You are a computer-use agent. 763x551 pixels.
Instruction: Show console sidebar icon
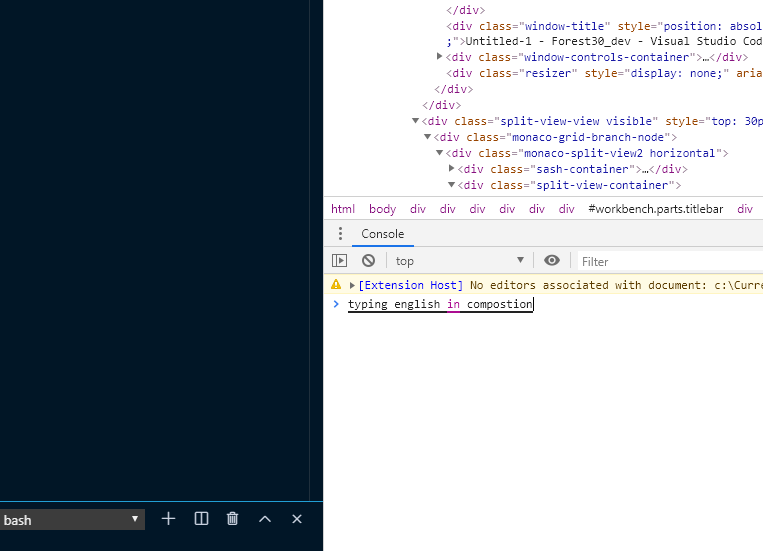(x=339, y=261)
